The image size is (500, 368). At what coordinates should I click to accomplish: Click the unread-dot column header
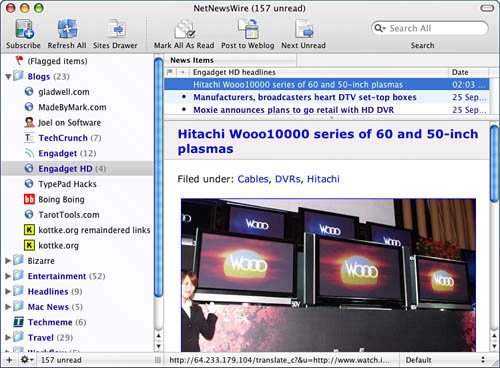[182, 72]
